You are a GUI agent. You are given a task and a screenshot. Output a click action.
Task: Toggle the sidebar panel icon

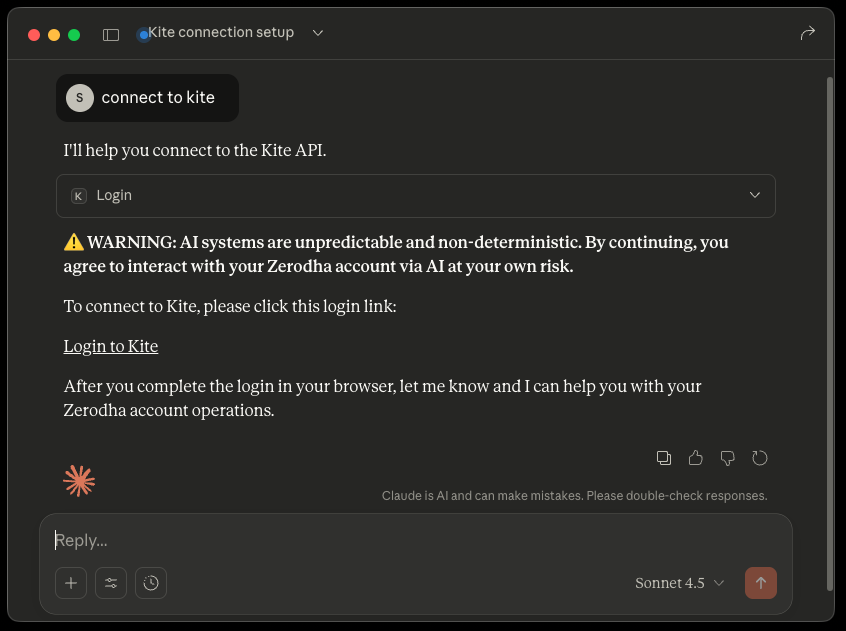(111, 34)
